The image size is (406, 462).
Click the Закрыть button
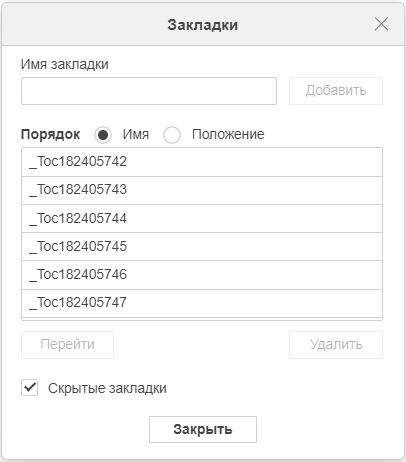(x=203, y=429)
